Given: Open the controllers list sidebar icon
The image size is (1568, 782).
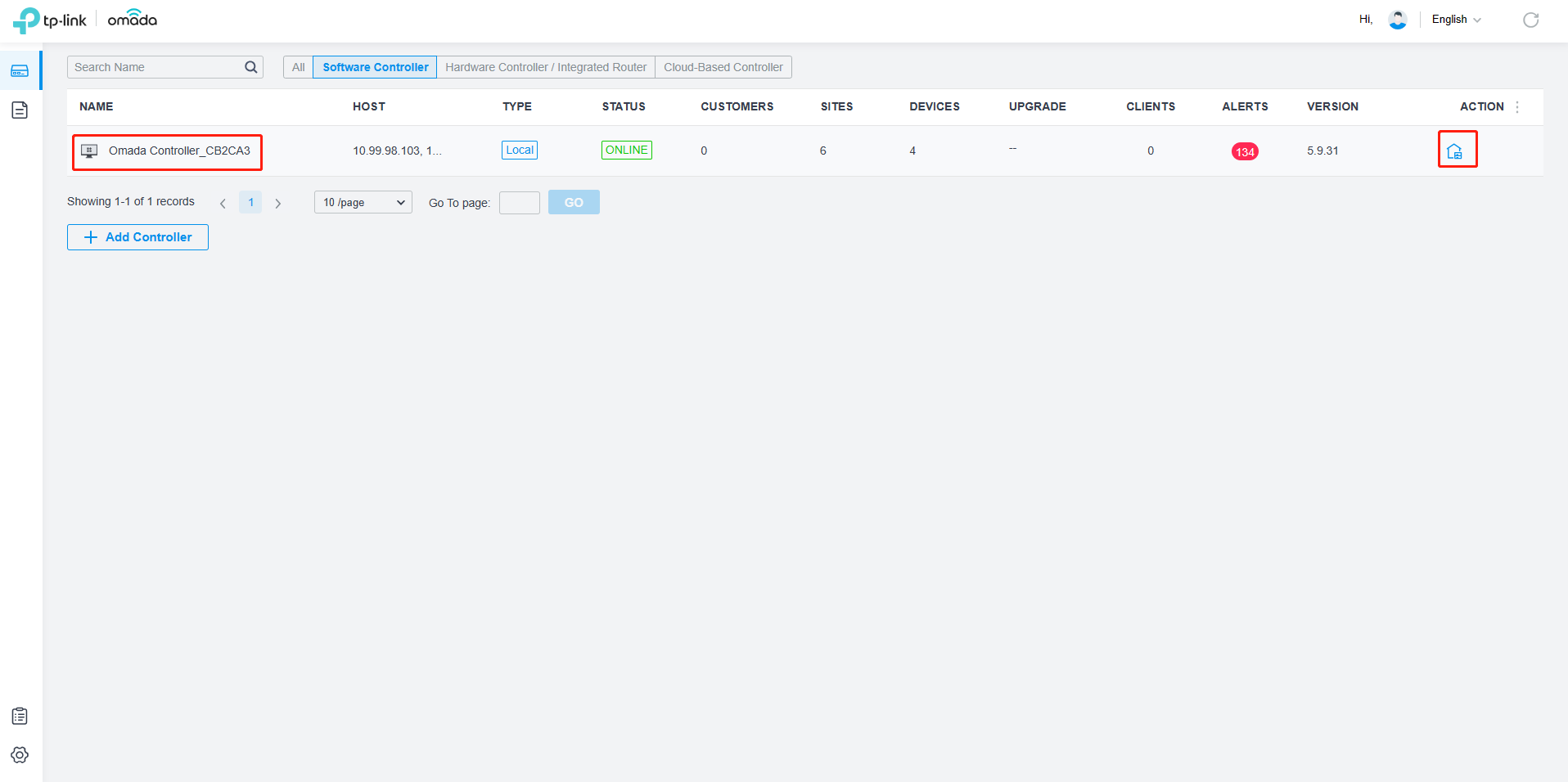Looking at the screenshot, I should [x=20, y=71].
